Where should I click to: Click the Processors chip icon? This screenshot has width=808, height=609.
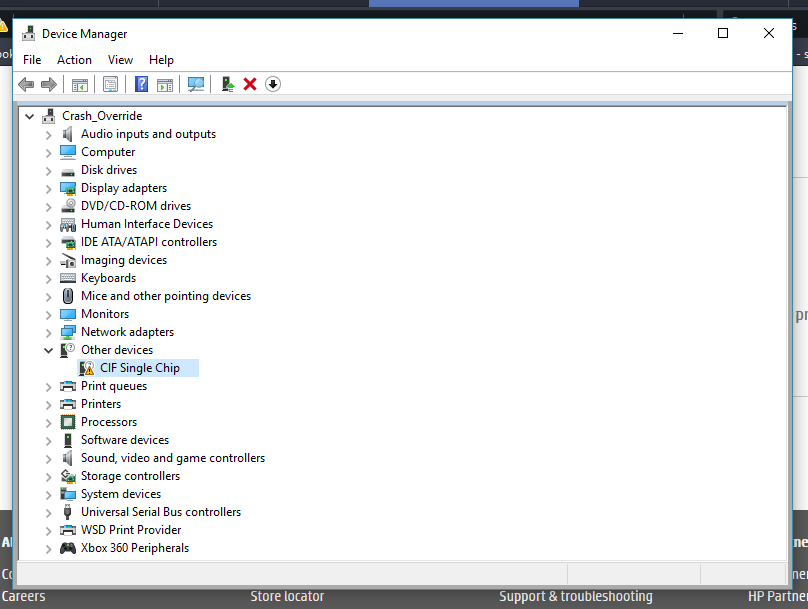tap(68, 422)
